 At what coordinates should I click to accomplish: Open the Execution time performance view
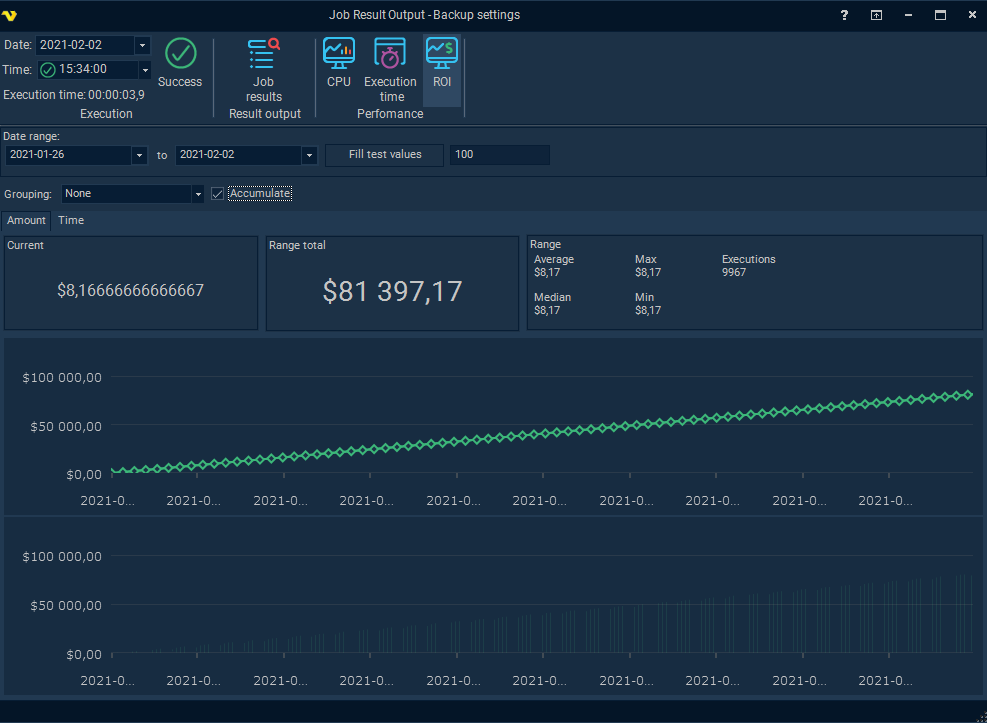click(390, 54)
